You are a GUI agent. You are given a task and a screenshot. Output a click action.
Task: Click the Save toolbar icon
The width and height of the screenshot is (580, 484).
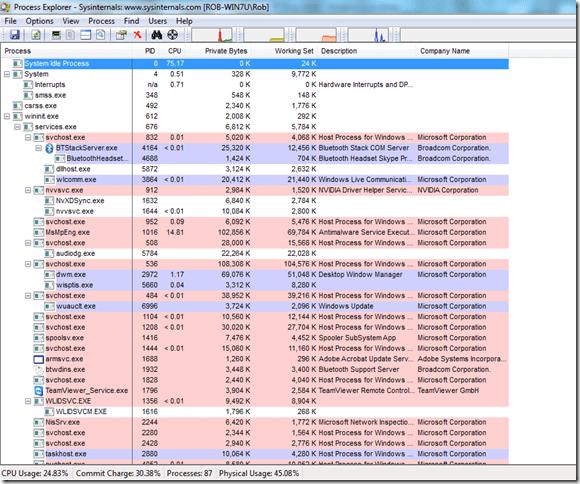[14, 35]
